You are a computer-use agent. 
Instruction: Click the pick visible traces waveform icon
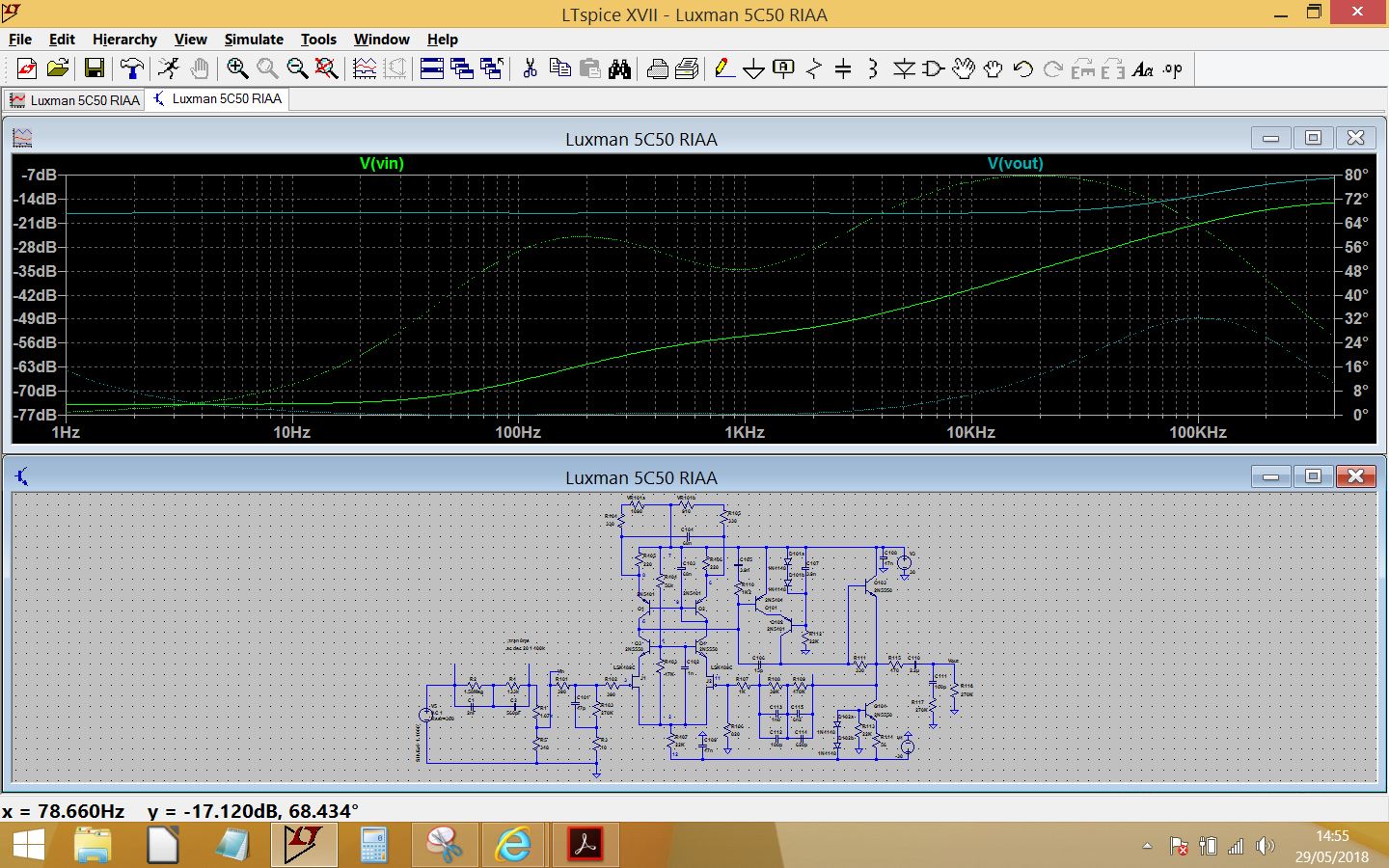point(365,68)
